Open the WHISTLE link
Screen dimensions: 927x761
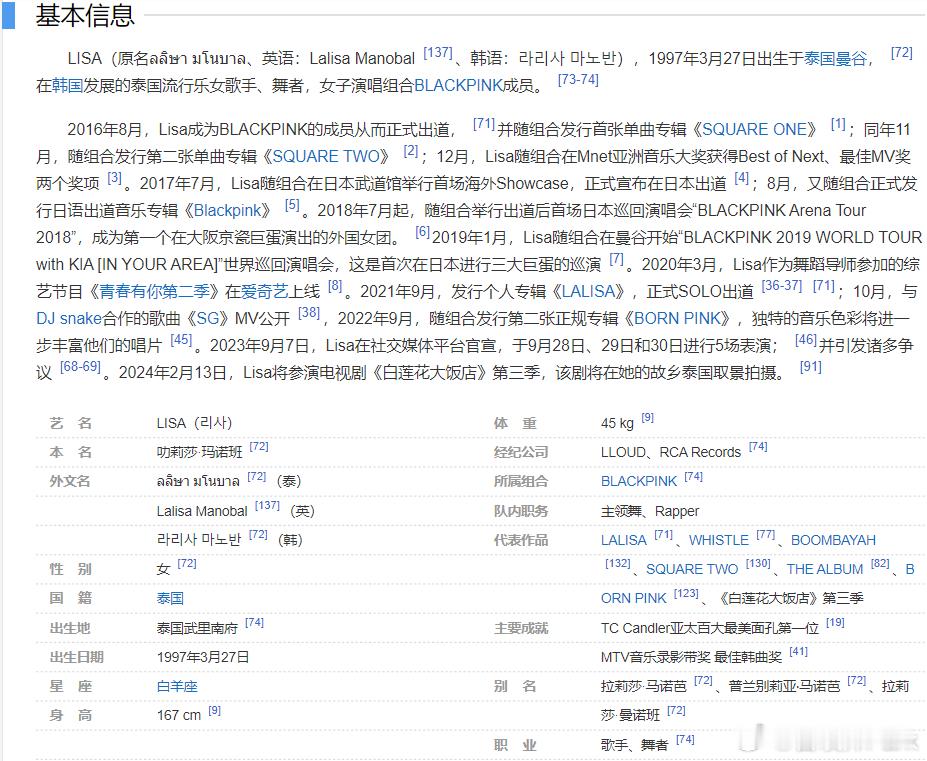click(x=719, y=540)
